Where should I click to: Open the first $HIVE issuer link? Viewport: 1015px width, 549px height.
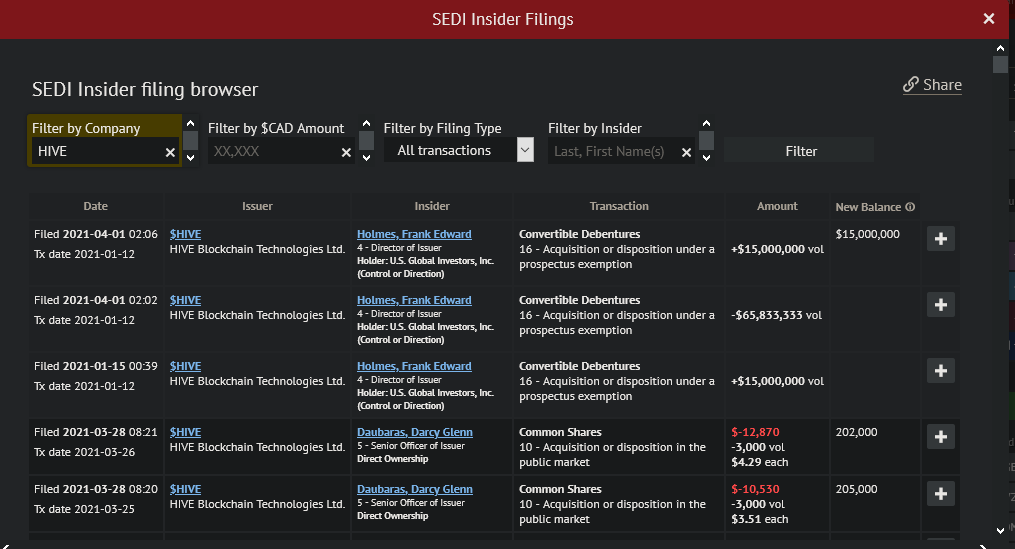click(185, 234)
